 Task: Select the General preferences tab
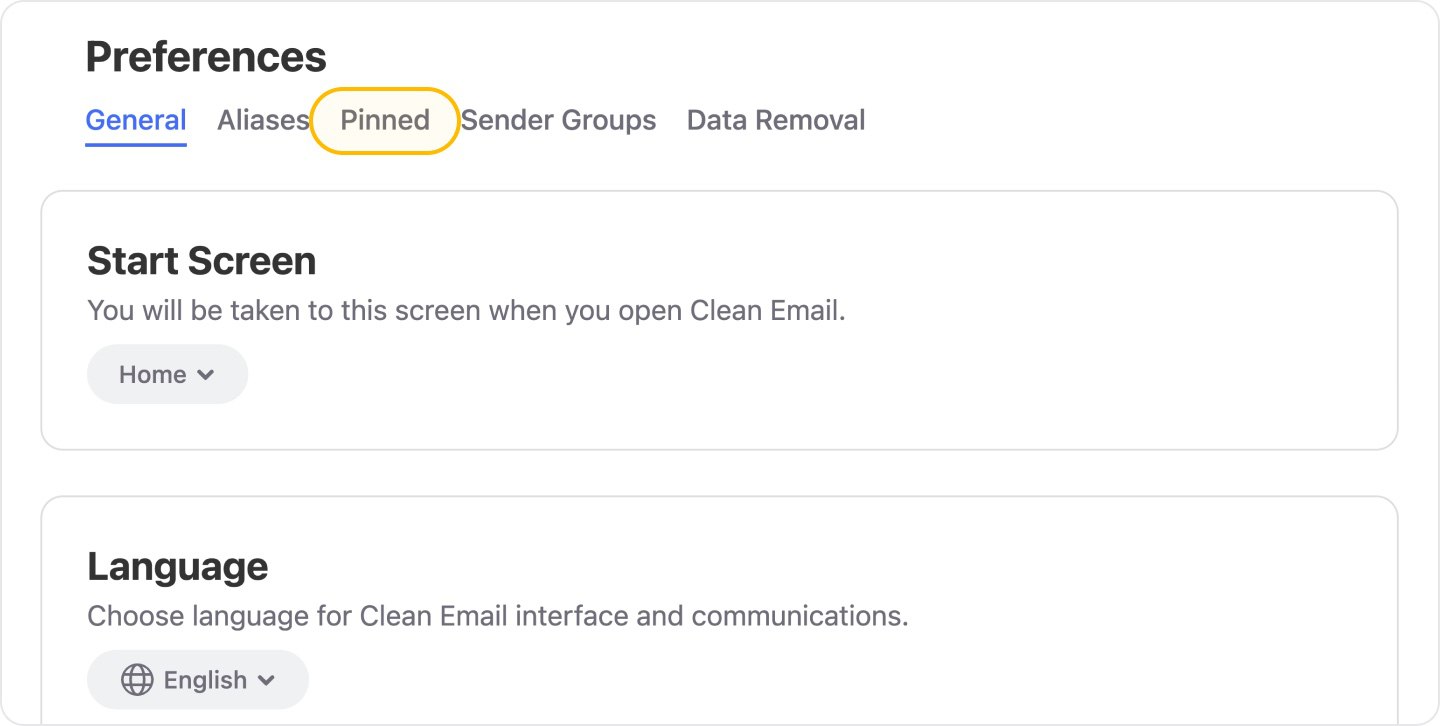[135, 120]
